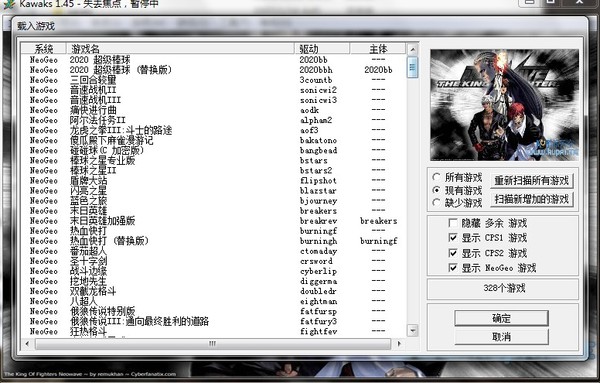Select game row 蓝色之旅
The image size is (600, 383).
[213, 200]
